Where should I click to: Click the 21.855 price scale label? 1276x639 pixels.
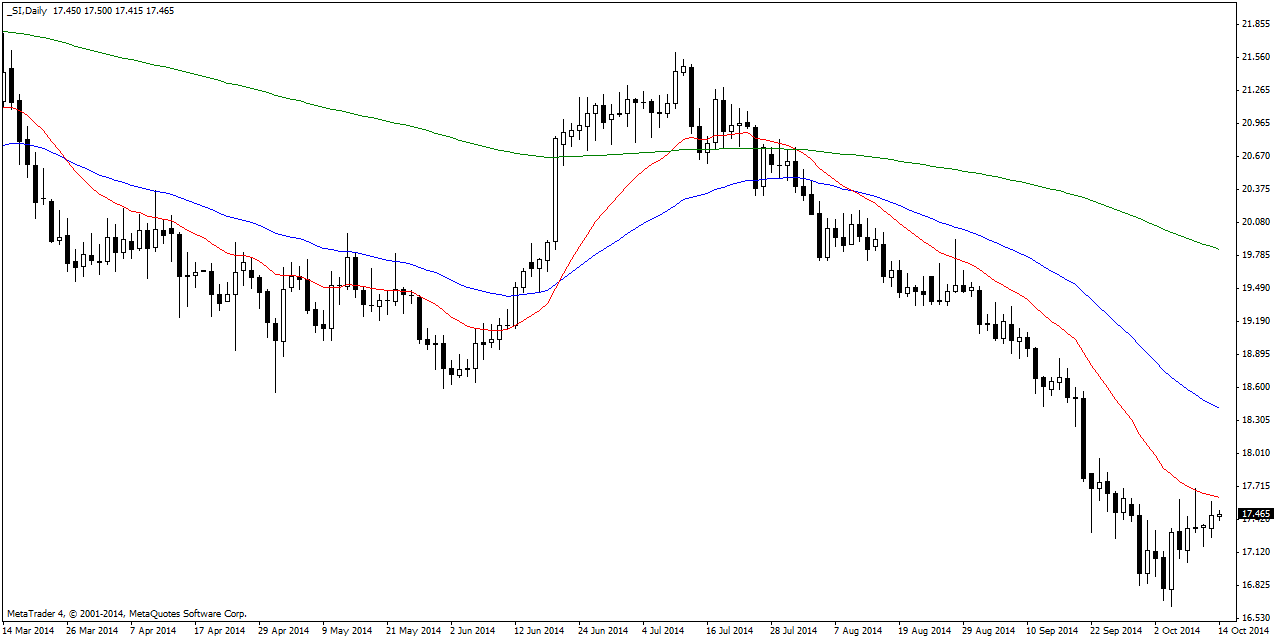point(1253,23)
